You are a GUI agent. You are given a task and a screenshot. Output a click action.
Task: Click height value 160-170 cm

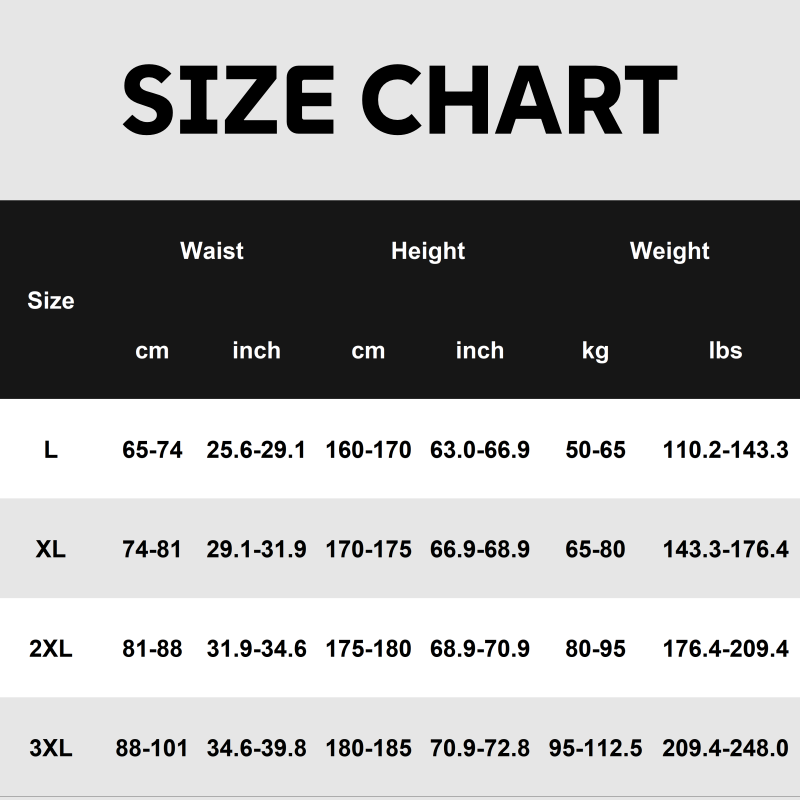point(368,450)
